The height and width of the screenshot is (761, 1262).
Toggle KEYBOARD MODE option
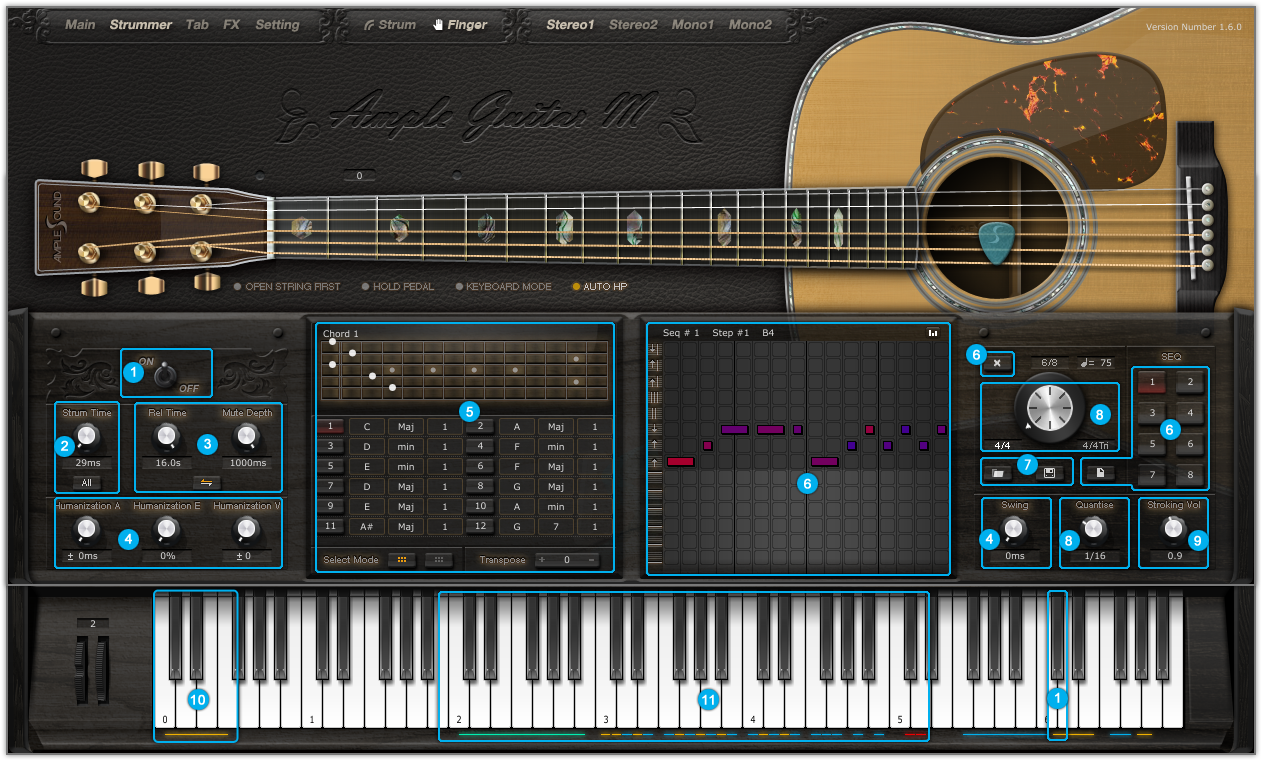503,286
